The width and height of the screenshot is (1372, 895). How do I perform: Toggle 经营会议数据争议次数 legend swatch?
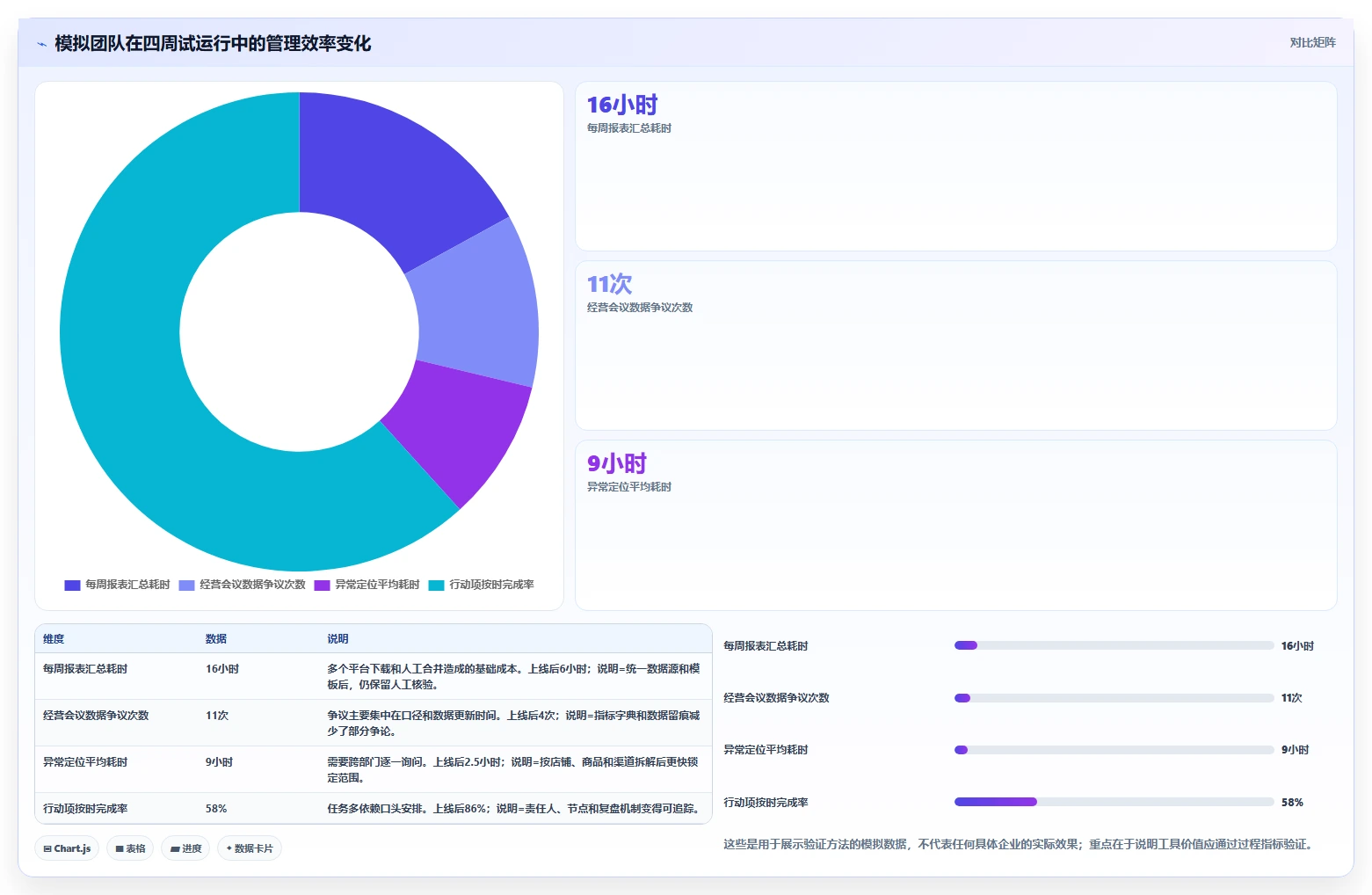click(x=186, y=586)
